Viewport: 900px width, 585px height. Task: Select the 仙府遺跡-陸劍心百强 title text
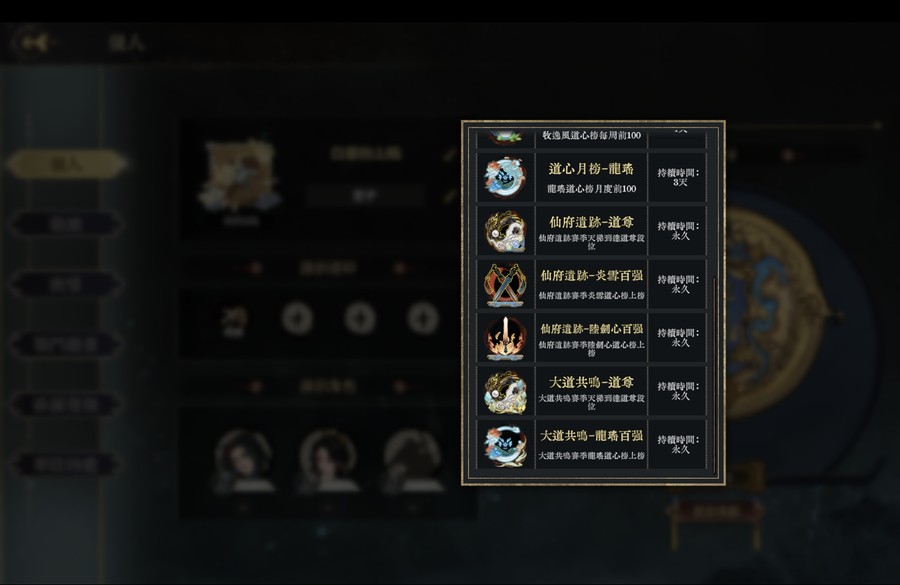click(591, 329)
